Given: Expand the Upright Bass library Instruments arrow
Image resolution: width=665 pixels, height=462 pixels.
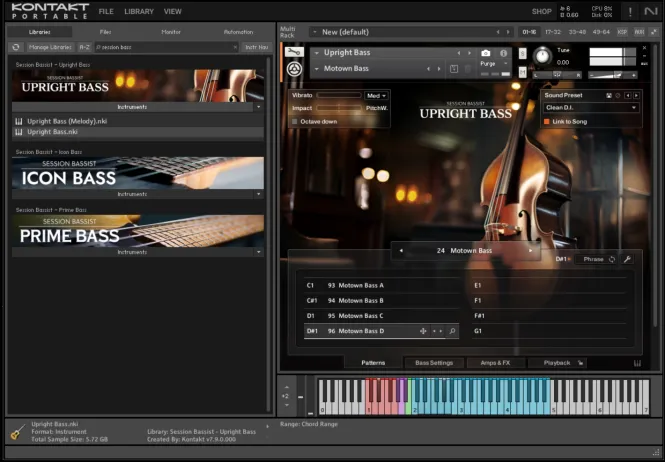Looking at the screenshot, I should point(259,107).
